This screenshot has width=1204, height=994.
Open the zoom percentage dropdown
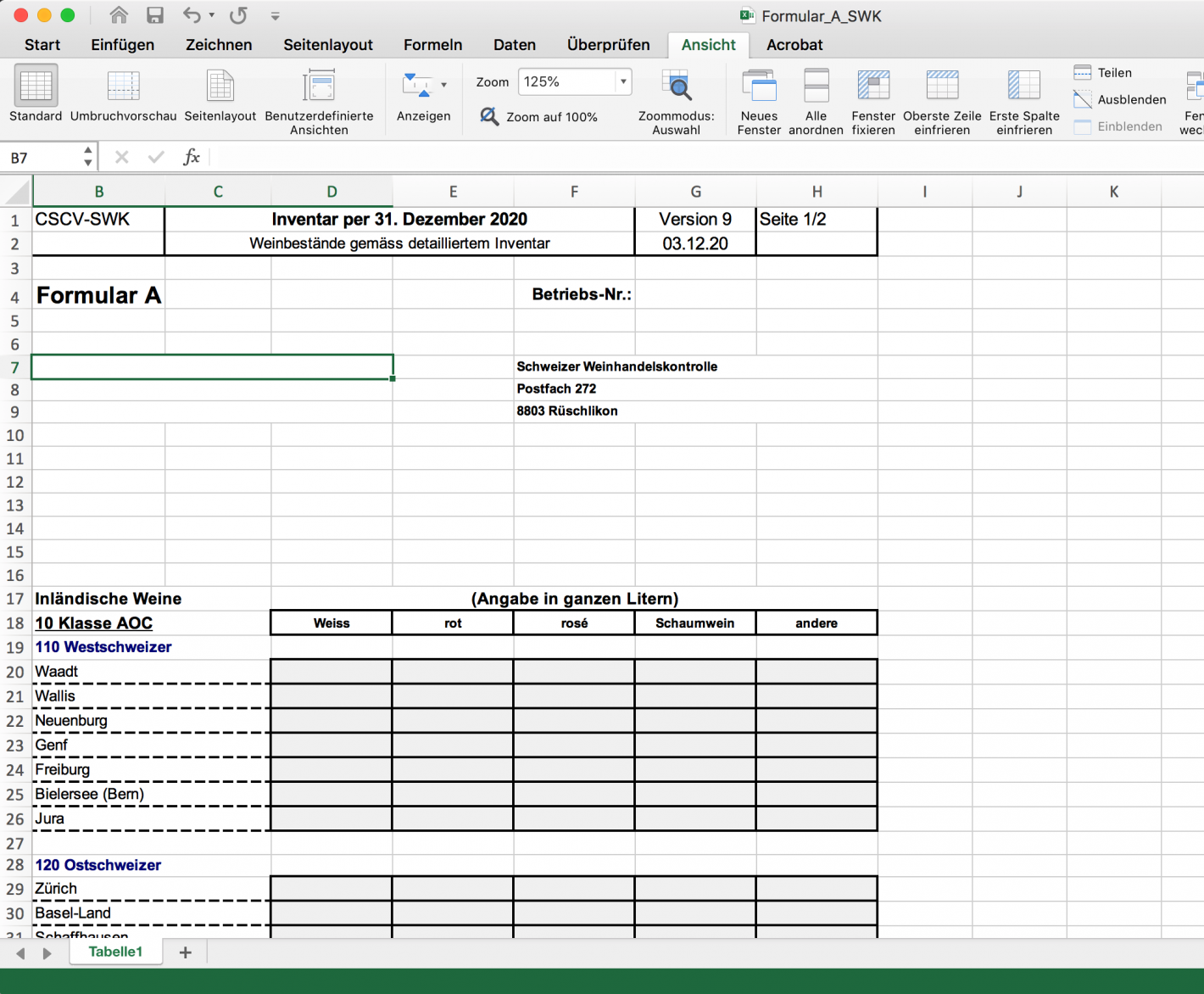(x=622, y=81)
